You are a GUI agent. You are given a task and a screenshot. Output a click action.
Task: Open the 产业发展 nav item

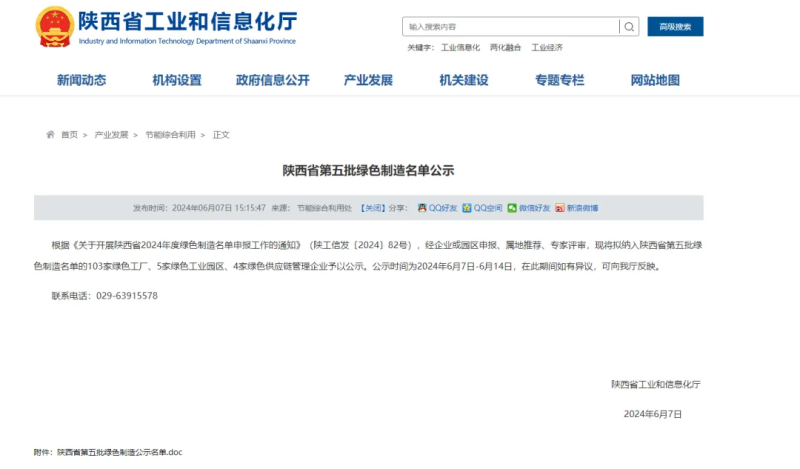click(368, 80)
